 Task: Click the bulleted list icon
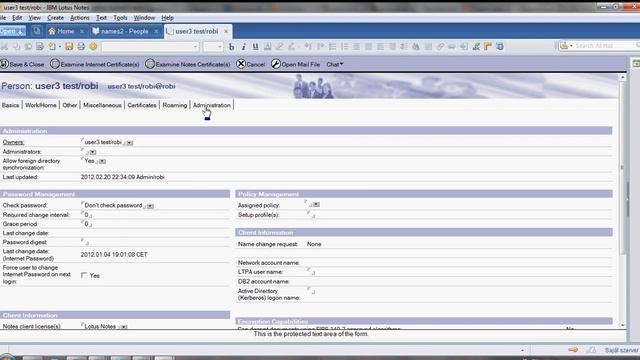(x=333, y=47)
